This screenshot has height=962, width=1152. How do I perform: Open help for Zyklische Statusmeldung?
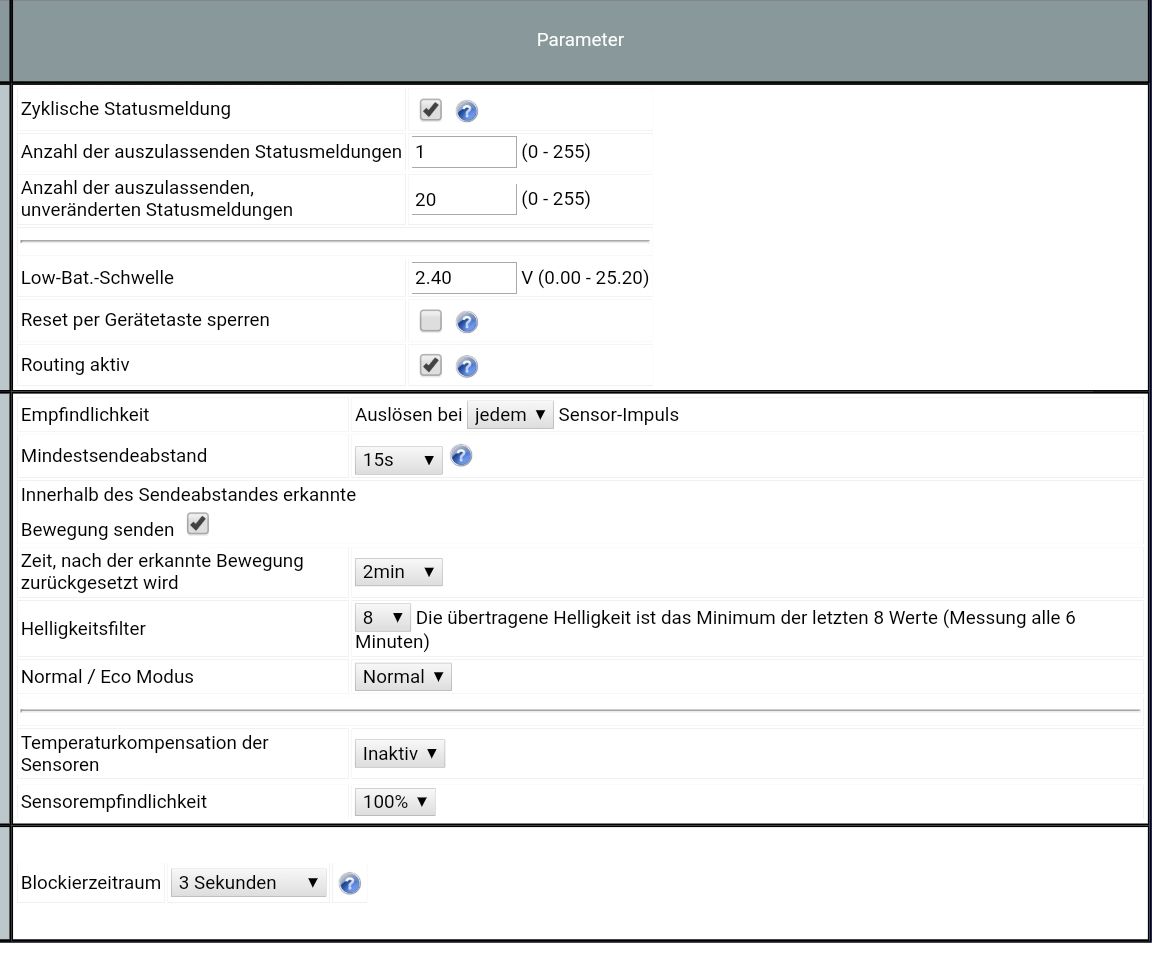click(466, 111)
